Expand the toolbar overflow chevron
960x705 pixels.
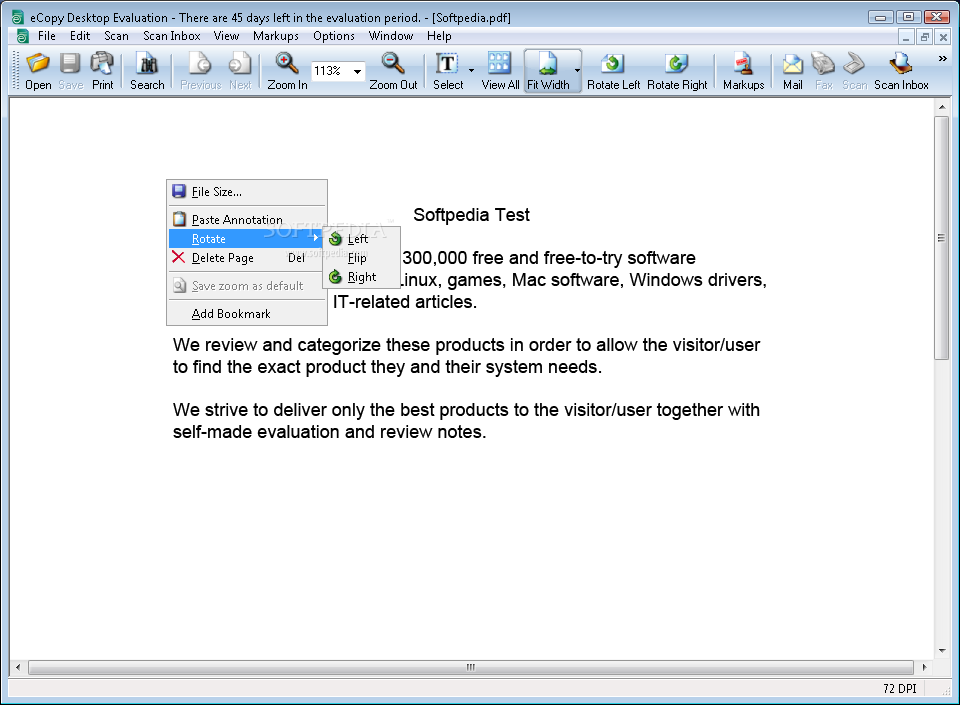click(x=942, y=59)
